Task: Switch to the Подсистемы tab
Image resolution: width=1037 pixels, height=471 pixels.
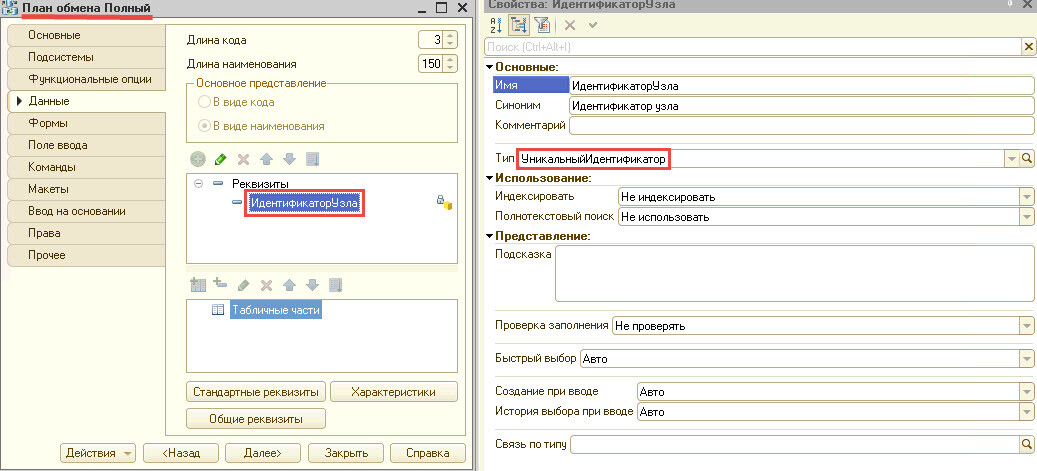Action: tap(86, 57)
